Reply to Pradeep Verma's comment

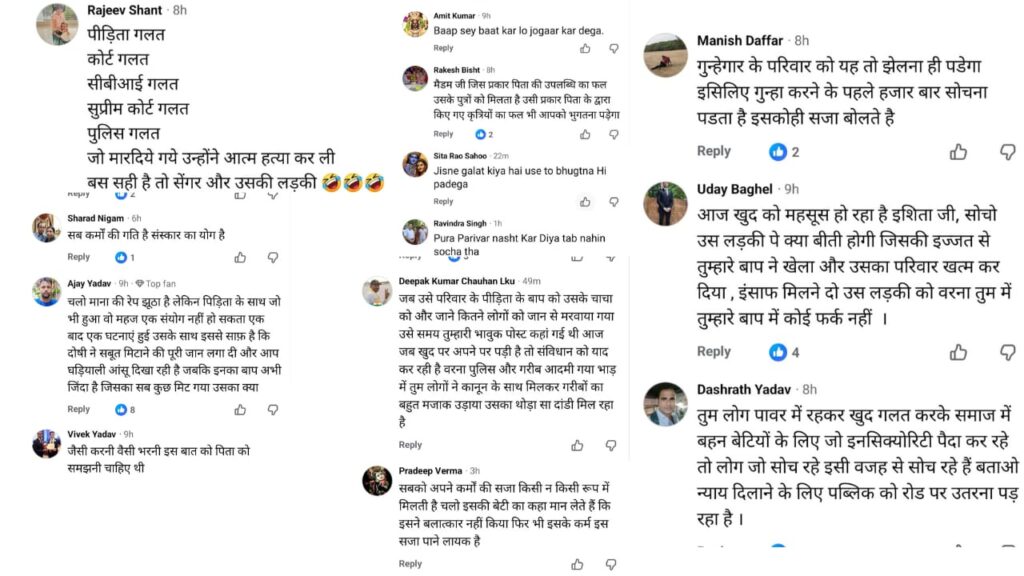click(x=410, y=564)
